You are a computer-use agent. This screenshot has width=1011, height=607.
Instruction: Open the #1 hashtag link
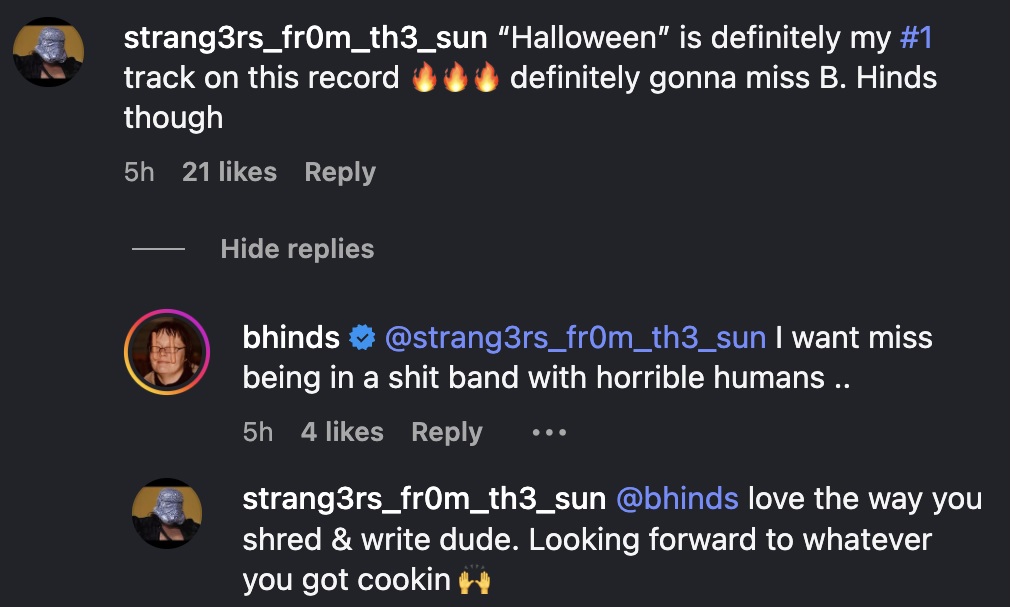point(916,37)
